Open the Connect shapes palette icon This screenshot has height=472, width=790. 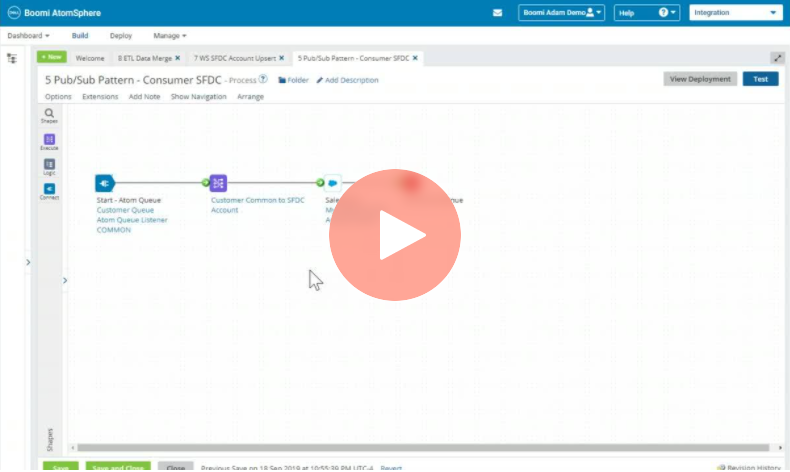[x=49, y=192]
